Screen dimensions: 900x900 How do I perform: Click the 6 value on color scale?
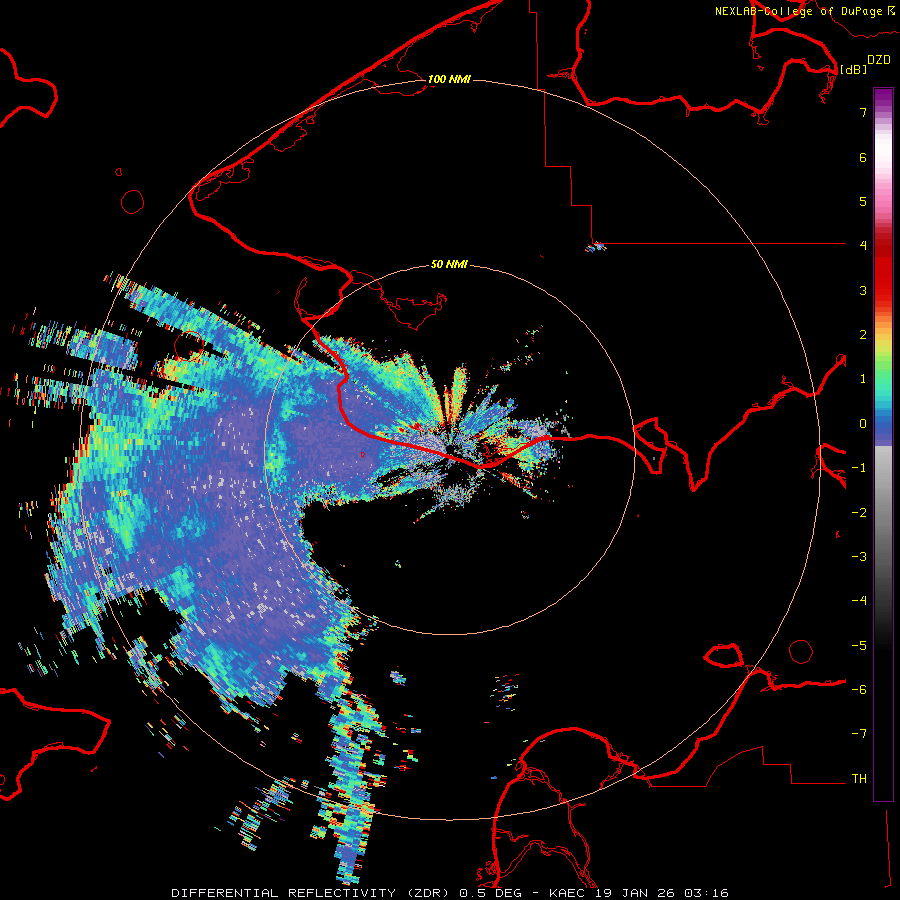coord(863,157)
